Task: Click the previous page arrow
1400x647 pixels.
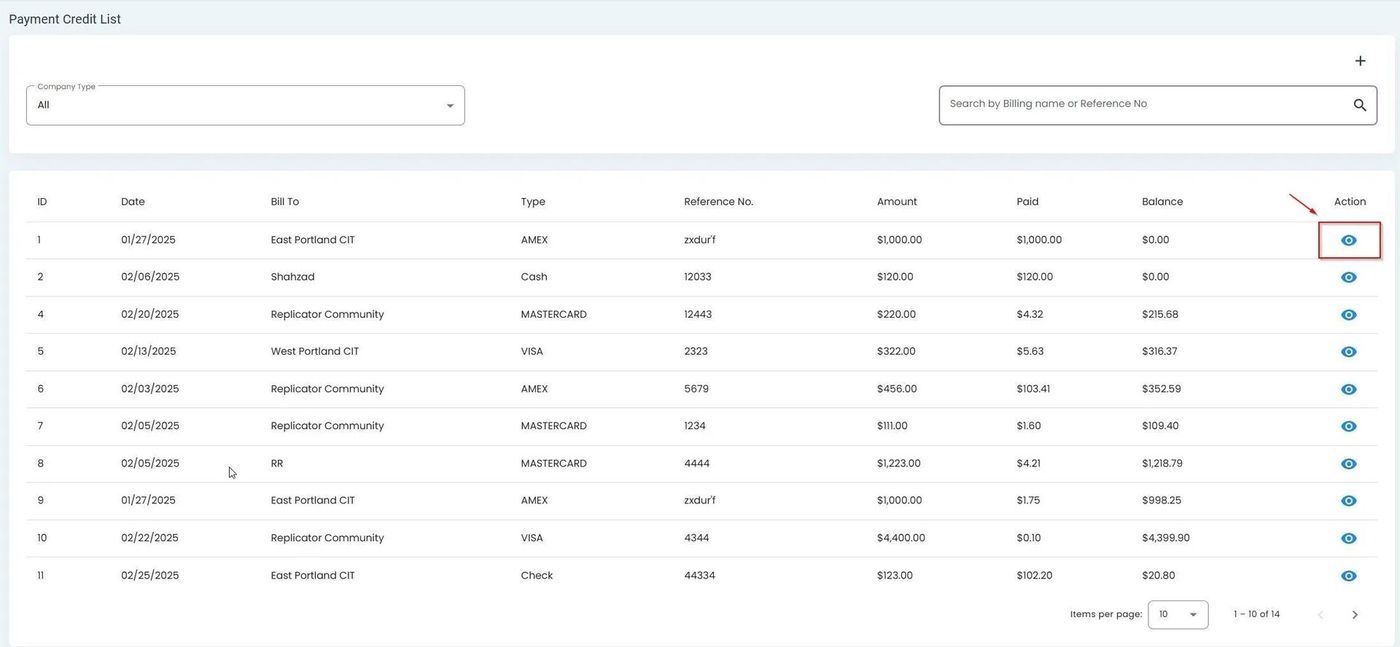Action: pos(1320,615)
